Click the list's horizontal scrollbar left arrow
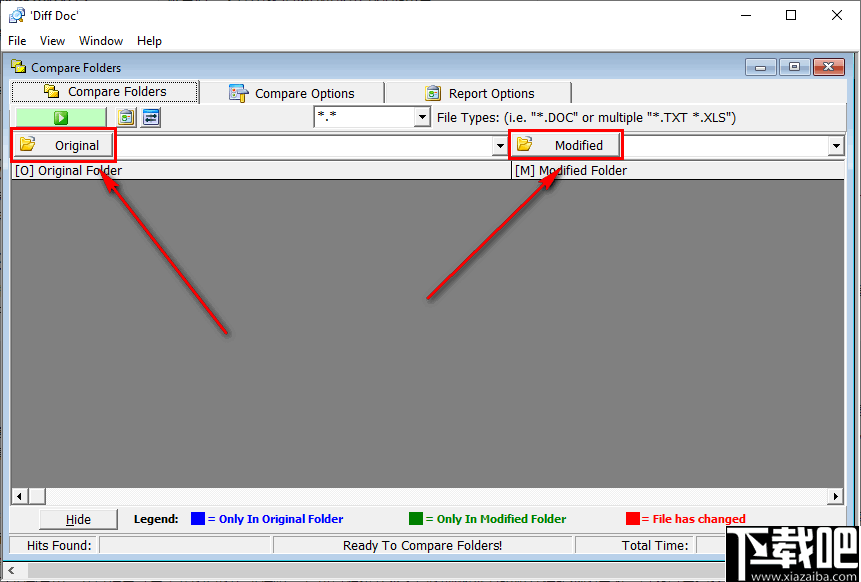The height and width of the screenshot is (582, 861). [x=19, y=496]
